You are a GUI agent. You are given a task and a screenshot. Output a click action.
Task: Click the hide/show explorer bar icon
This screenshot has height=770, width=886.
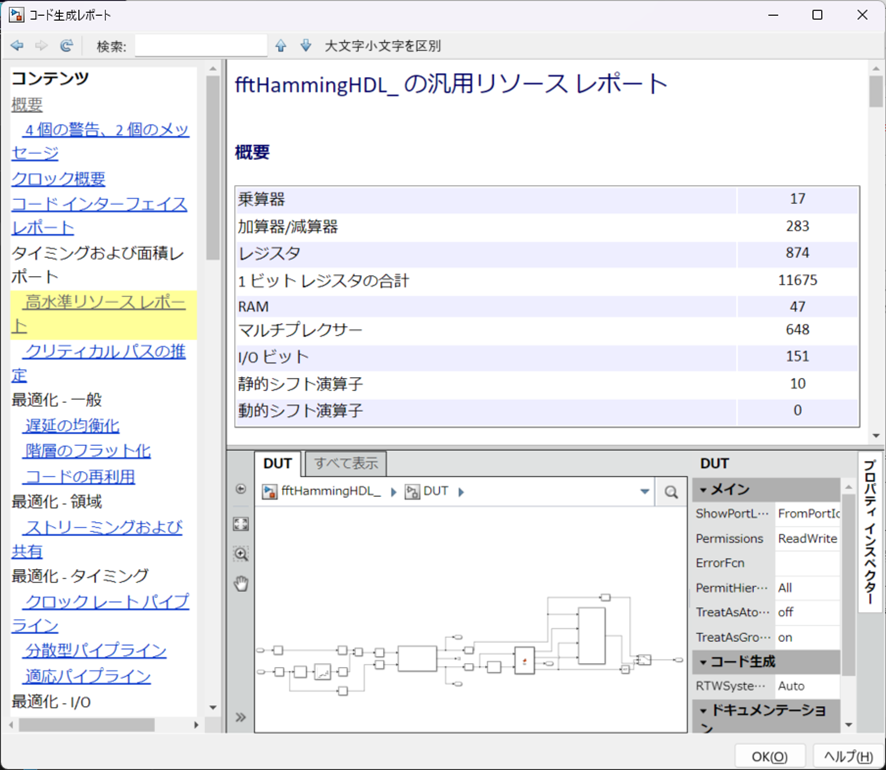click(x=240, y=489)
